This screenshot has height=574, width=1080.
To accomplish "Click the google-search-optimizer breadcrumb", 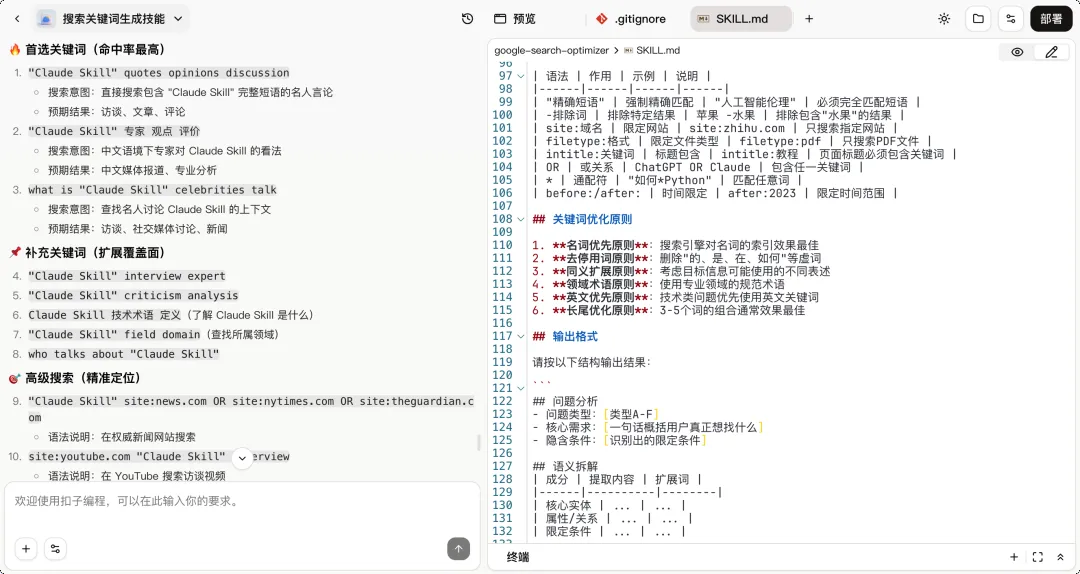I will [x=551, y=50].
